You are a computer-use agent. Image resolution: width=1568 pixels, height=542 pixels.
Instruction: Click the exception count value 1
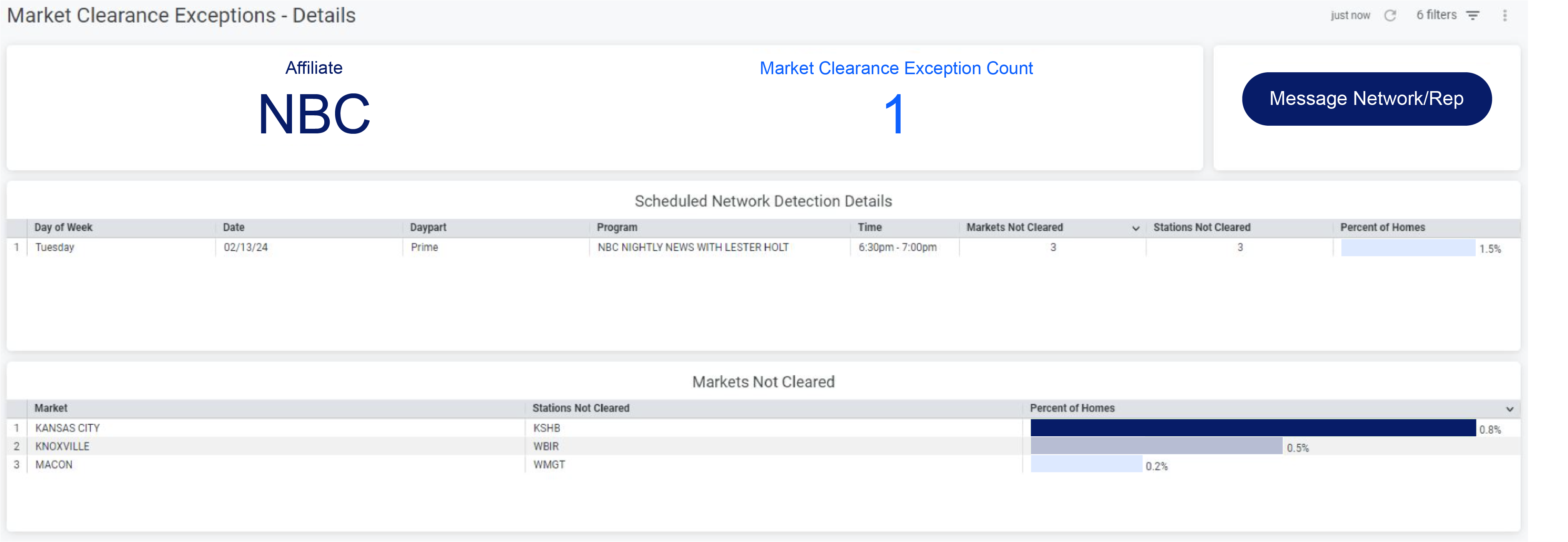coord(895,114)
